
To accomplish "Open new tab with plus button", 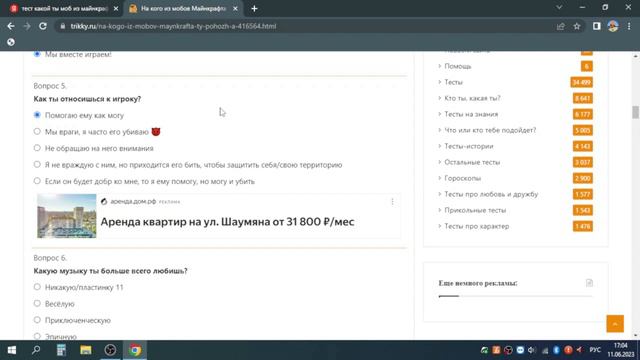I will (x=254, y=9).
